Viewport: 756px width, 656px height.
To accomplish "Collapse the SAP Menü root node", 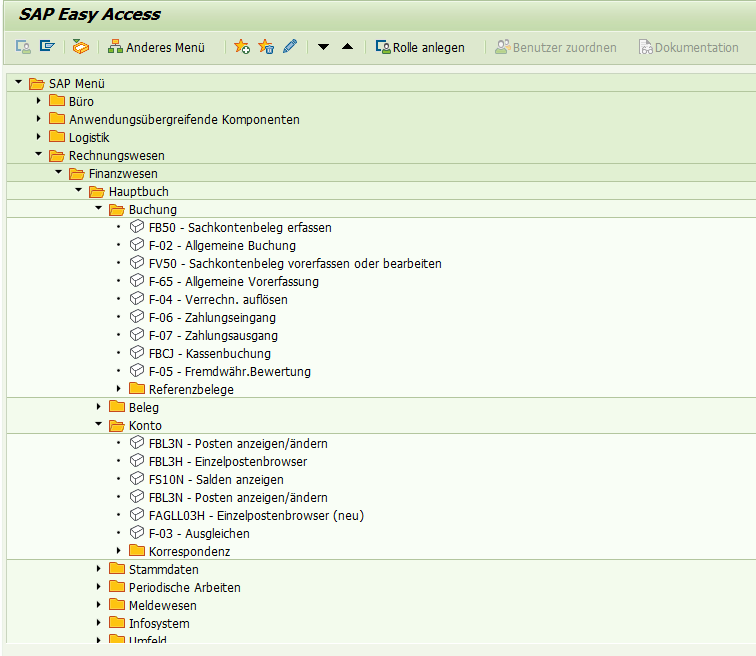I will click(x=18, y=82).
